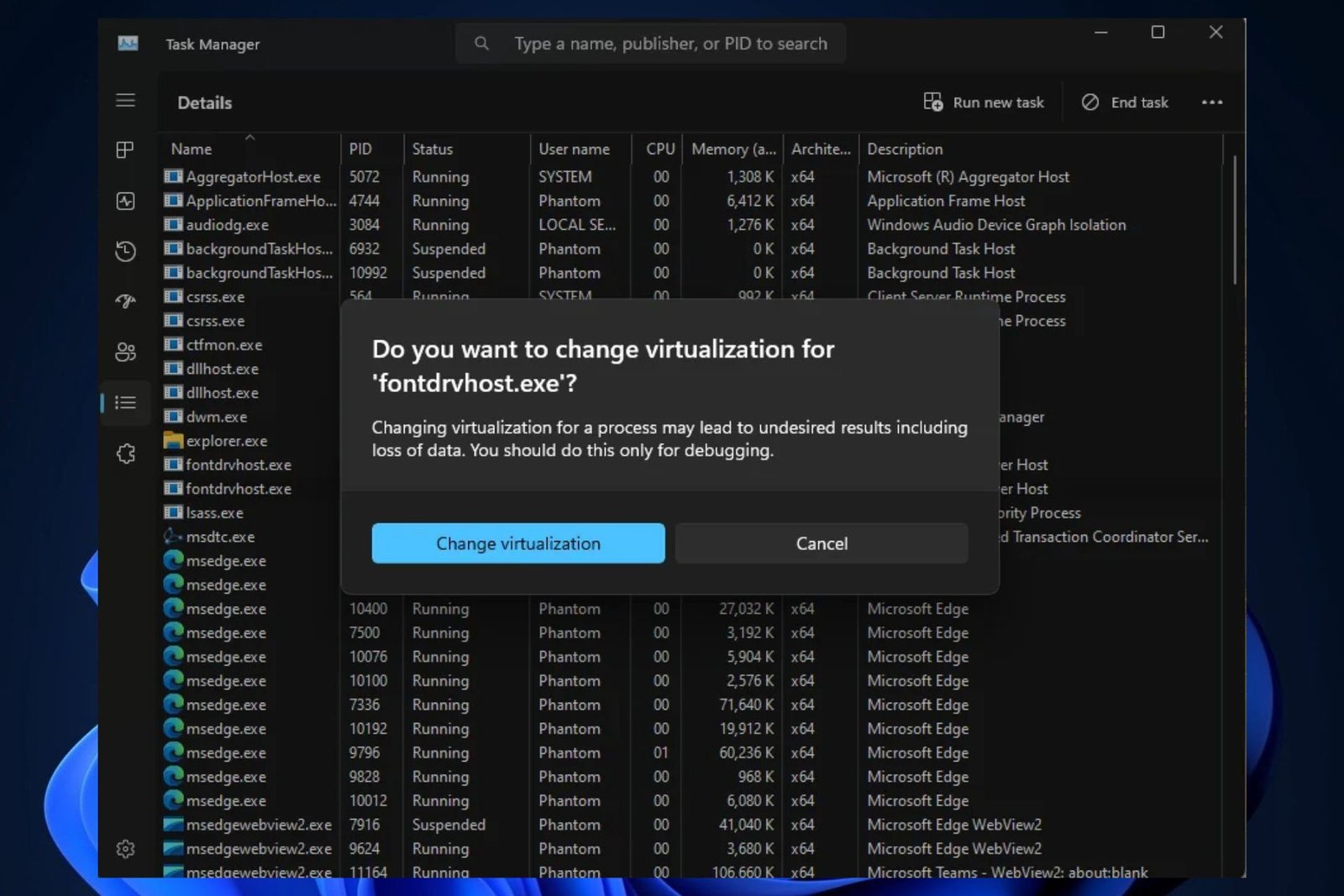The image size is (1344, 896).
Task: Click the msedgewebview2.exe icon with PID 7916
Action: 173,825
